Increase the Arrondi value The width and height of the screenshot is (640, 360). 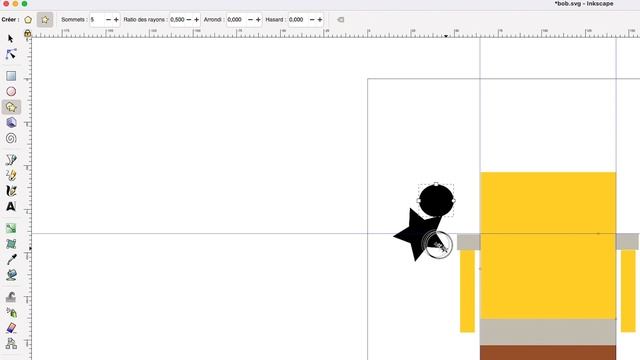click(258, 20)
